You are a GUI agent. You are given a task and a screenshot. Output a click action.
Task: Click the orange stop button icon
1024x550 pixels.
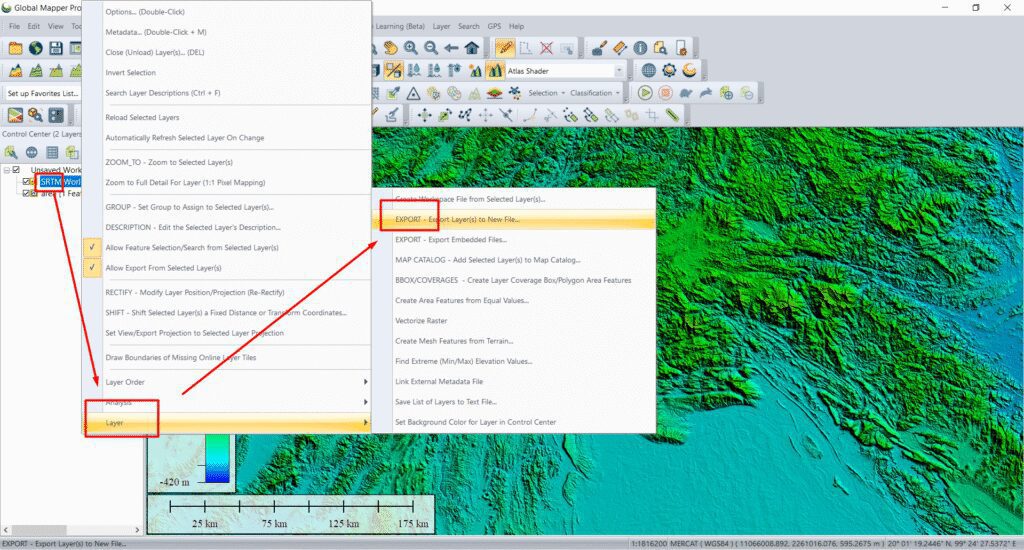click(x=665, y=93)
